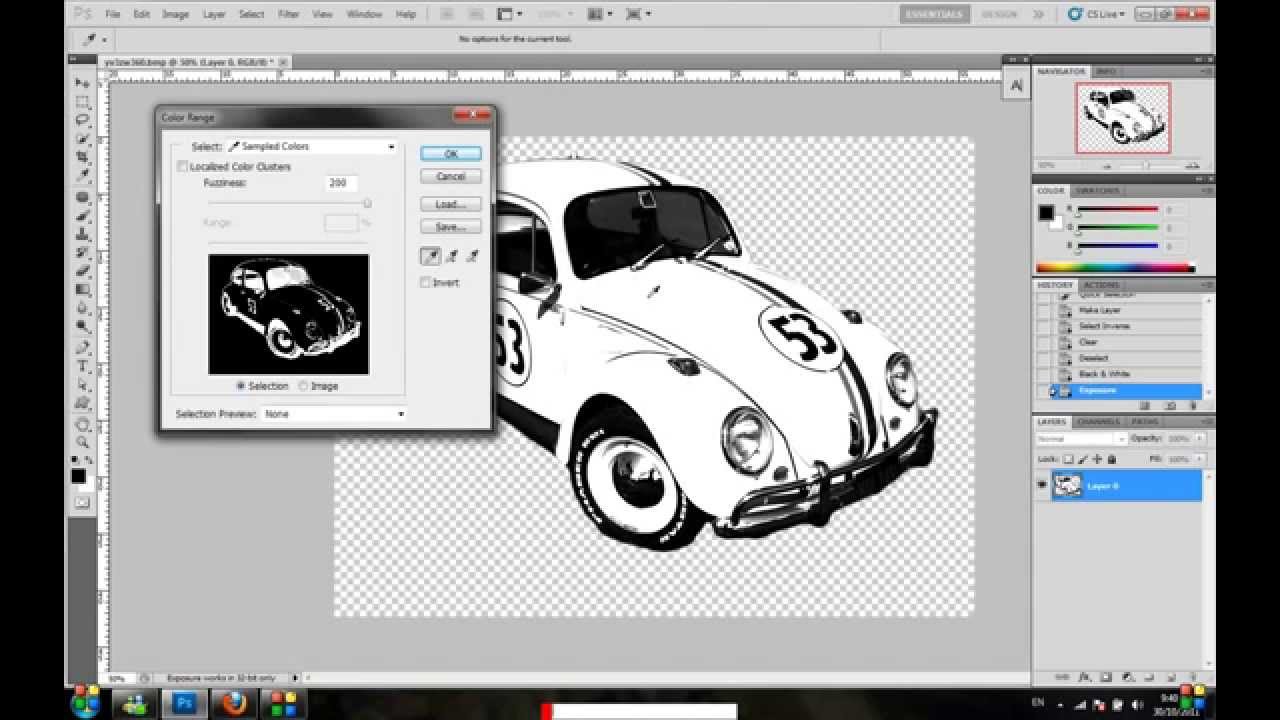
Task: Select the History Brush tool
Action: tap(83, 252)
